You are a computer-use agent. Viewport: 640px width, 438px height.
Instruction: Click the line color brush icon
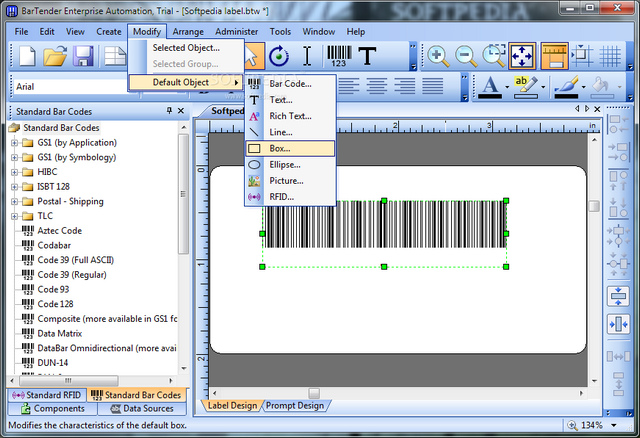(566, 87)
